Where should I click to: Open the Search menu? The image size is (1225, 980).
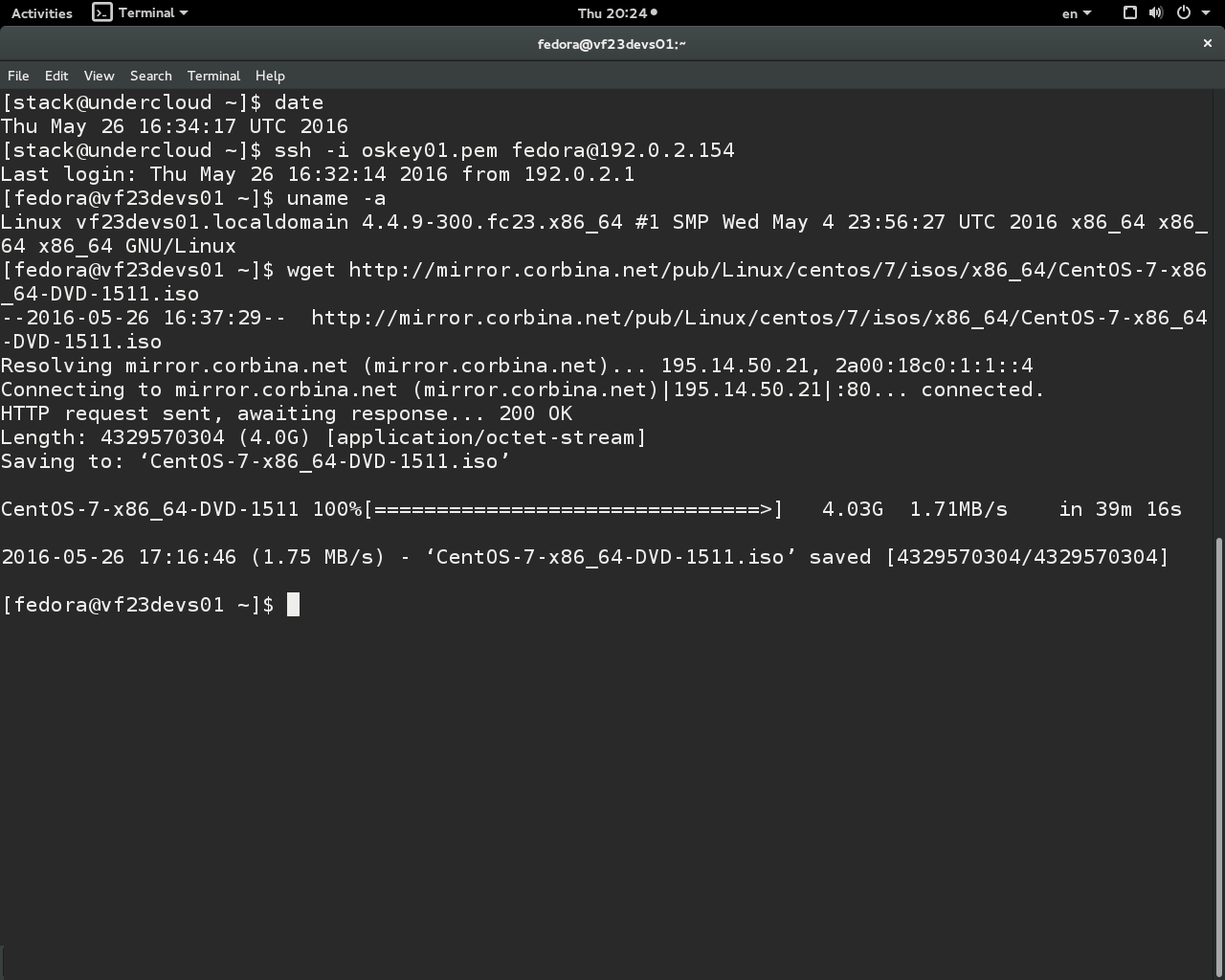[151, 76]
